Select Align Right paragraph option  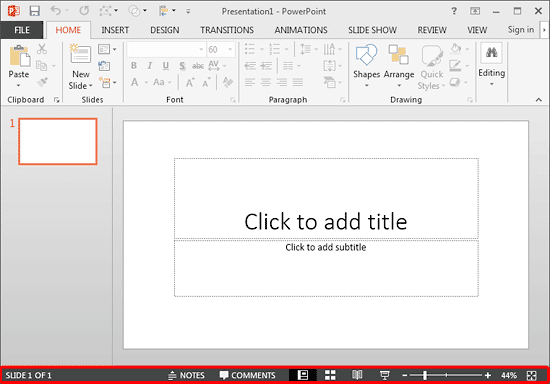pos(282,82)
